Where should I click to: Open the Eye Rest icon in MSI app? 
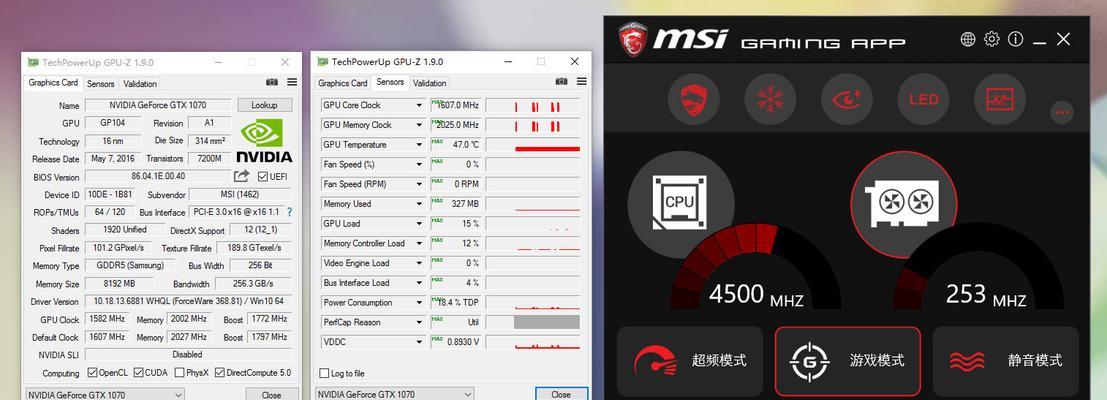tap(847, 99)
